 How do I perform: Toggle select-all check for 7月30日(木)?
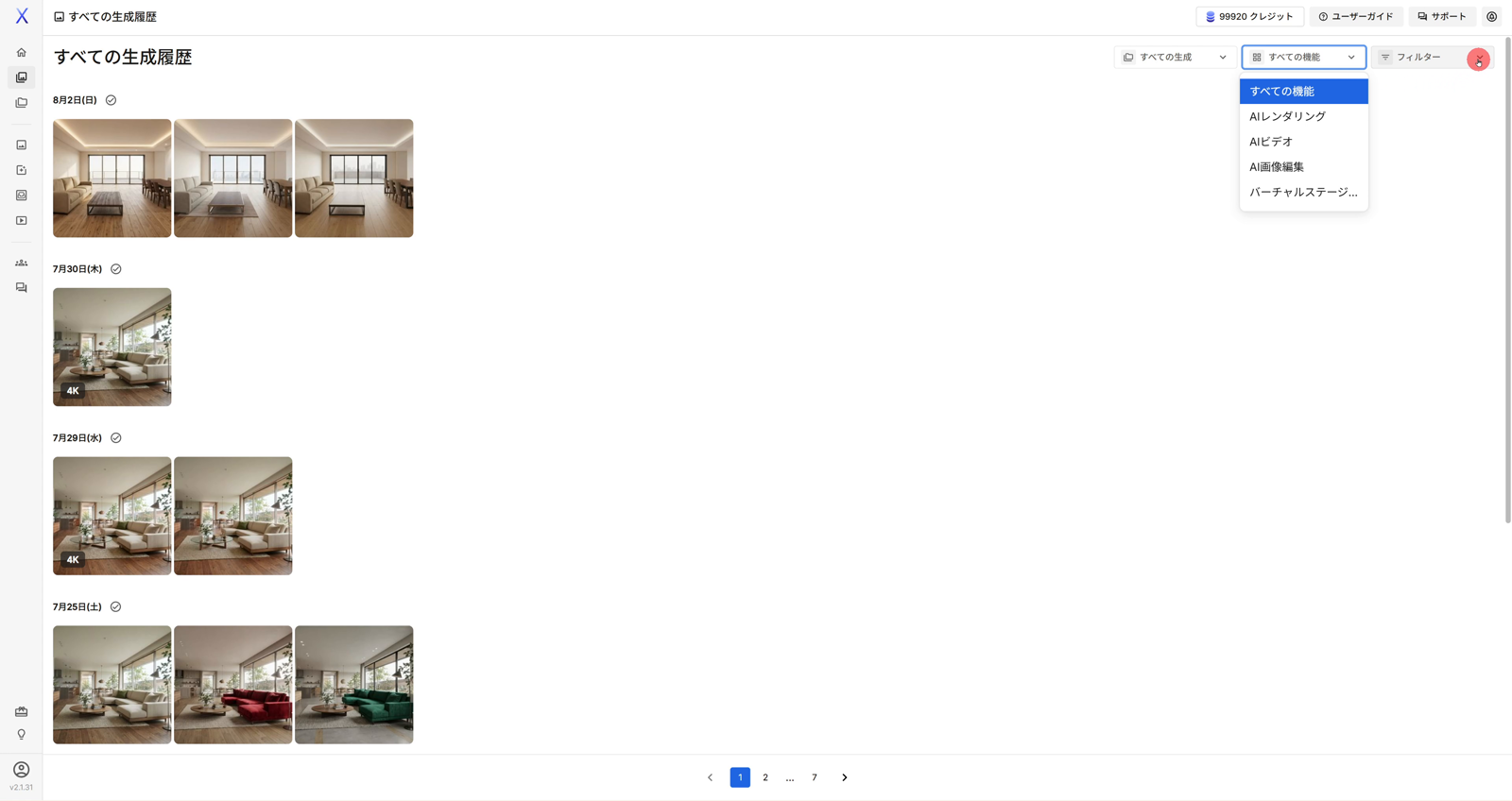[x=116, y=269]
